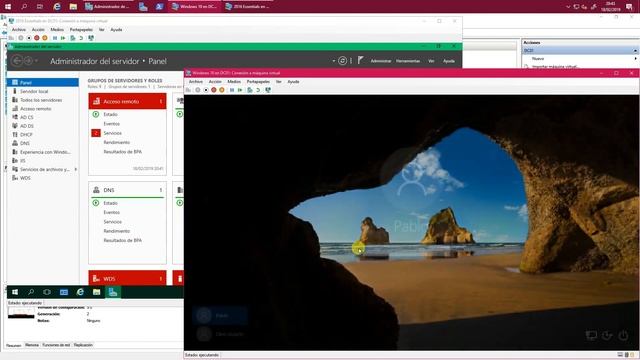Open Medios menu in 2016 Essentials VM window
The width and height of the screenshot is (640, 360).
[x=57, y=30]
